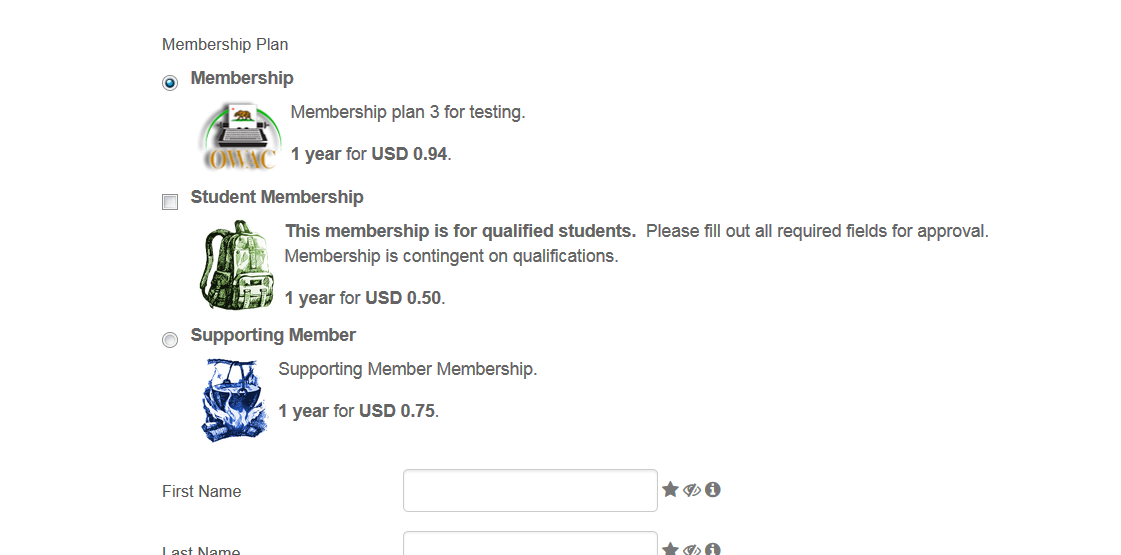Screen dimensions: 1121x555
Task: Click the First Name text field
Action: tap(530, 491)
